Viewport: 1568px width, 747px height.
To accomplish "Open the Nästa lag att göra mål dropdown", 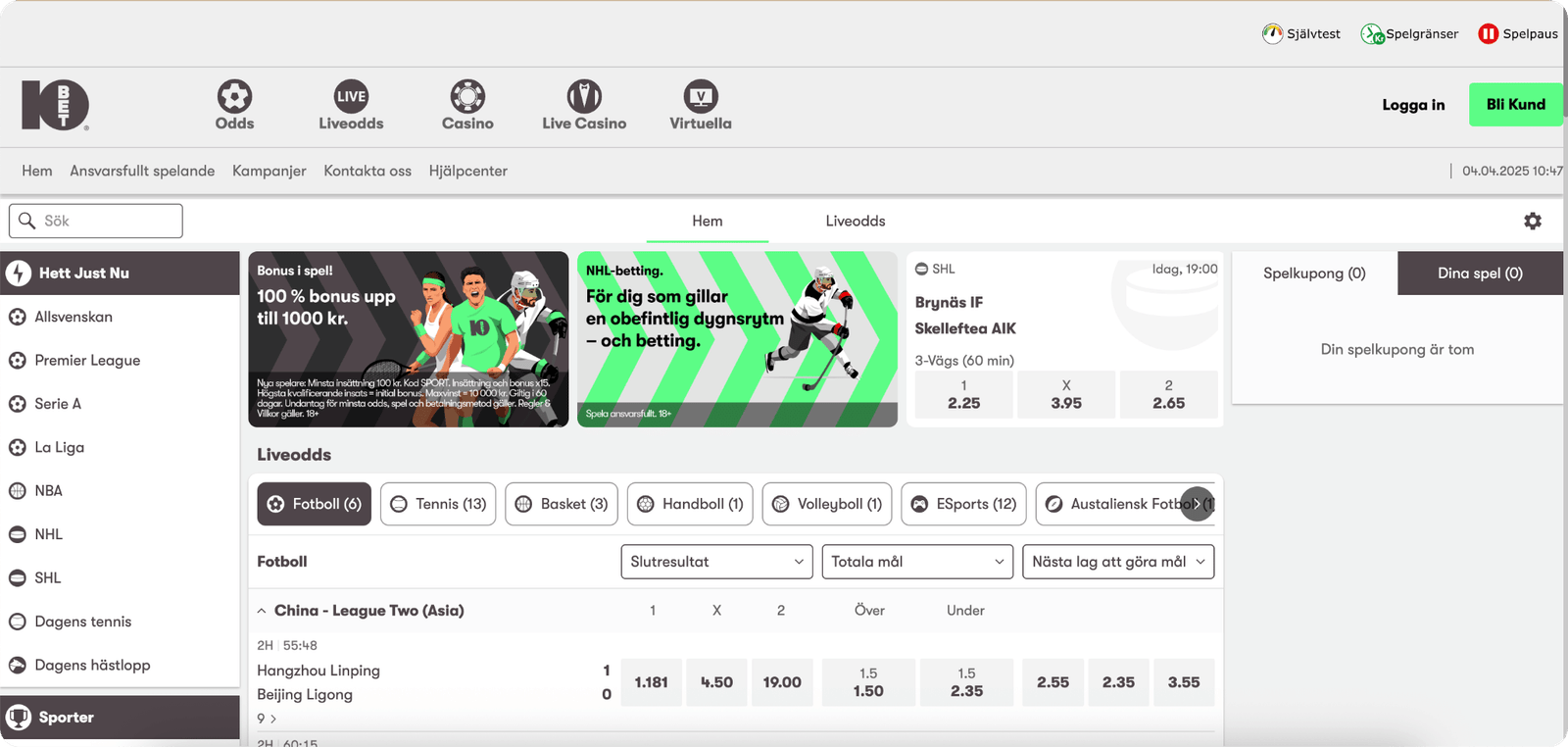I will 1118,562.
